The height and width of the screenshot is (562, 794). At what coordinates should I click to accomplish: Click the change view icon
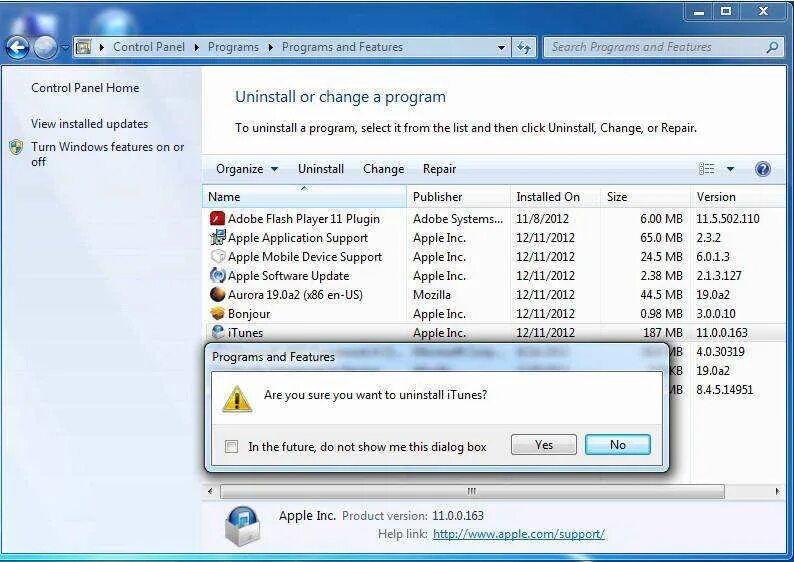tap(707, 169)
